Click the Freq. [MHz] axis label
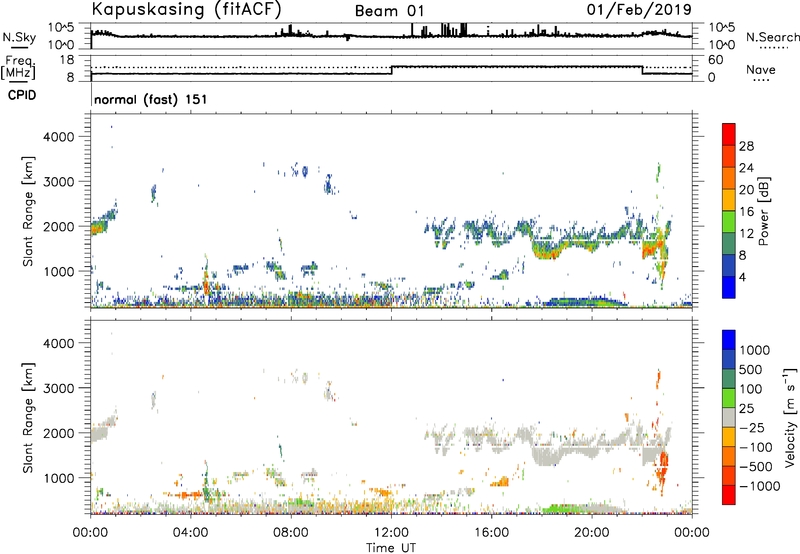 pos(18,67)
